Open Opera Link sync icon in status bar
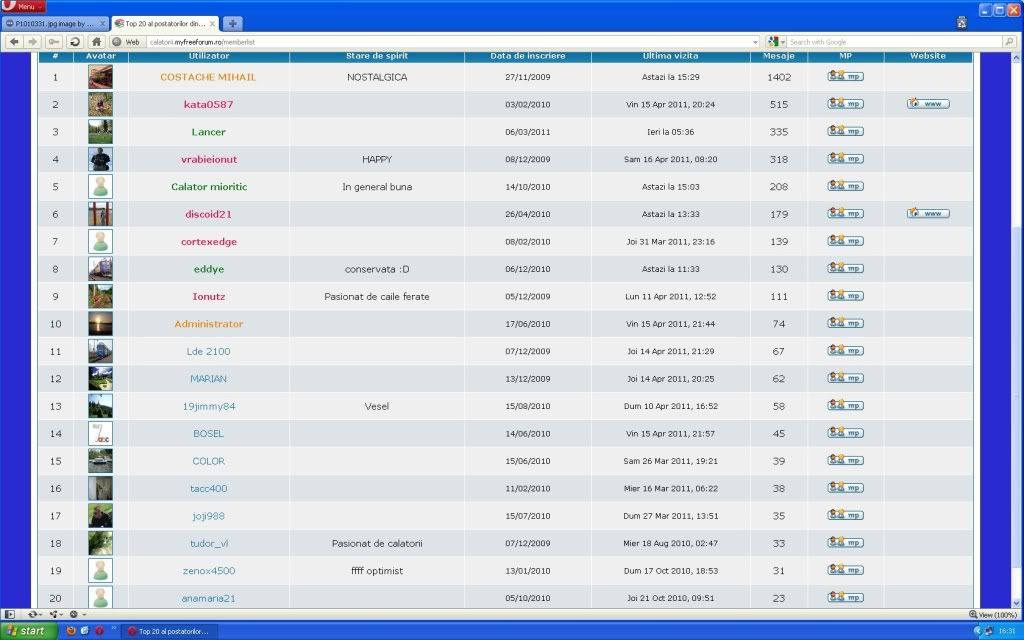 point(32,615)
